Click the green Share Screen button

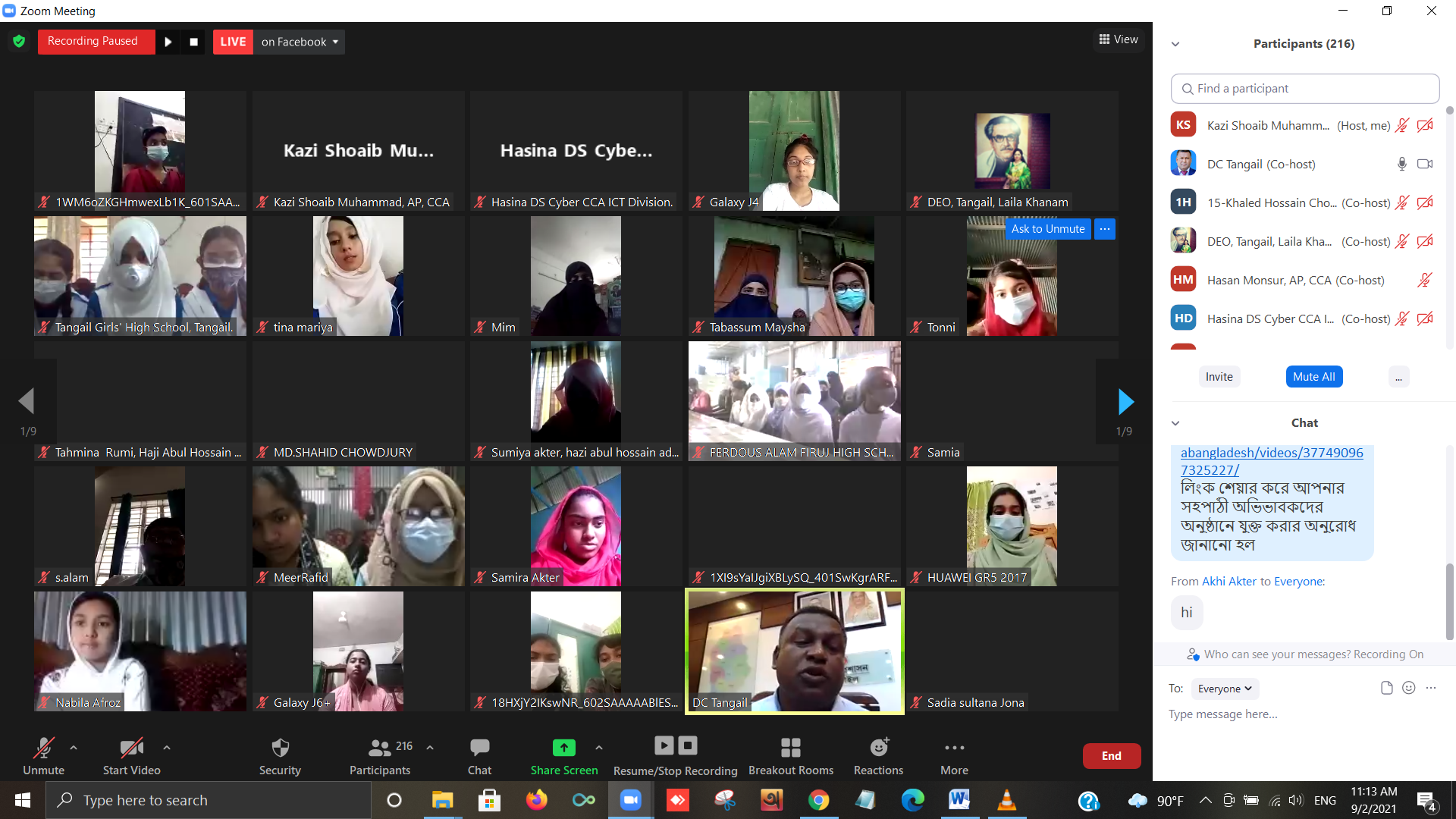[564, 757]
